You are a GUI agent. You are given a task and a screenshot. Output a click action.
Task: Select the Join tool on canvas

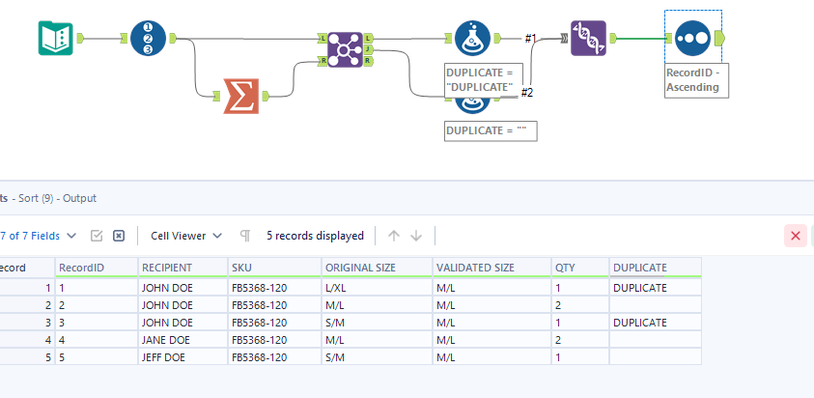coord(345,50)
